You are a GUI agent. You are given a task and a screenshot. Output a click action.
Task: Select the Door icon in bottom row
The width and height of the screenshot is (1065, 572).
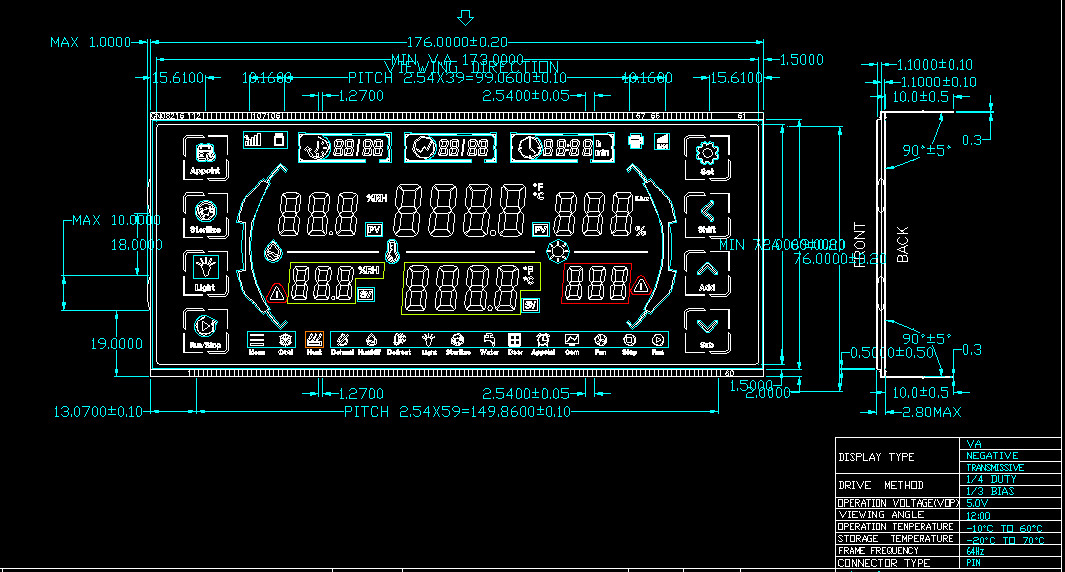[515, 340]
